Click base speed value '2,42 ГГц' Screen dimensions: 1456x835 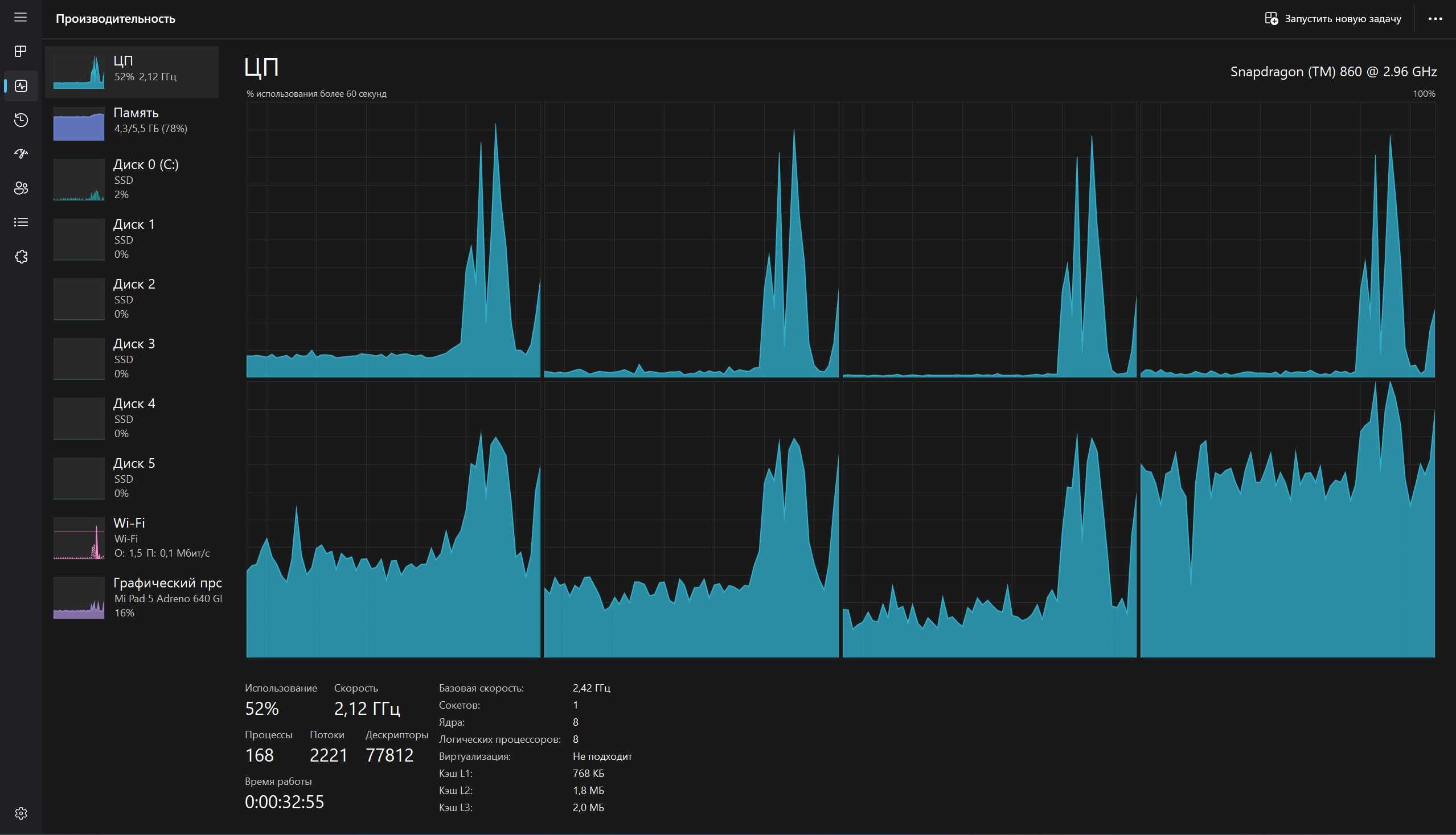coord(592,688)
